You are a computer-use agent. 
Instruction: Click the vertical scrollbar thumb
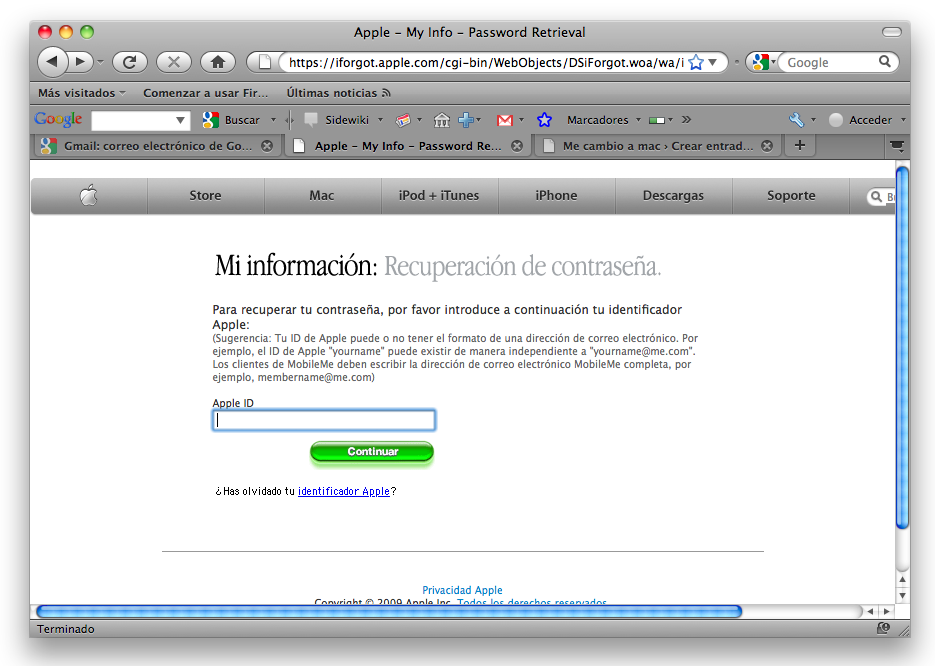point(902,348)
